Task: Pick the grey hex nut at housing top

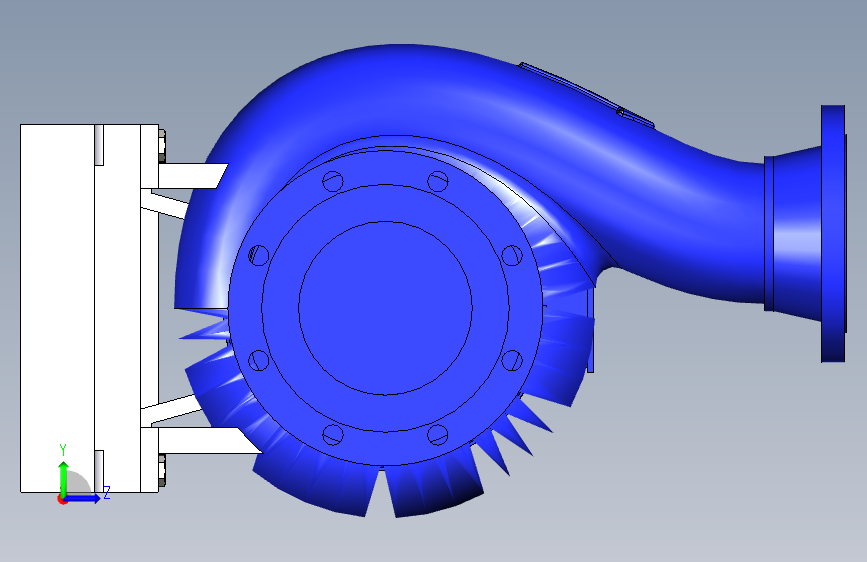Action: [162, 145]
